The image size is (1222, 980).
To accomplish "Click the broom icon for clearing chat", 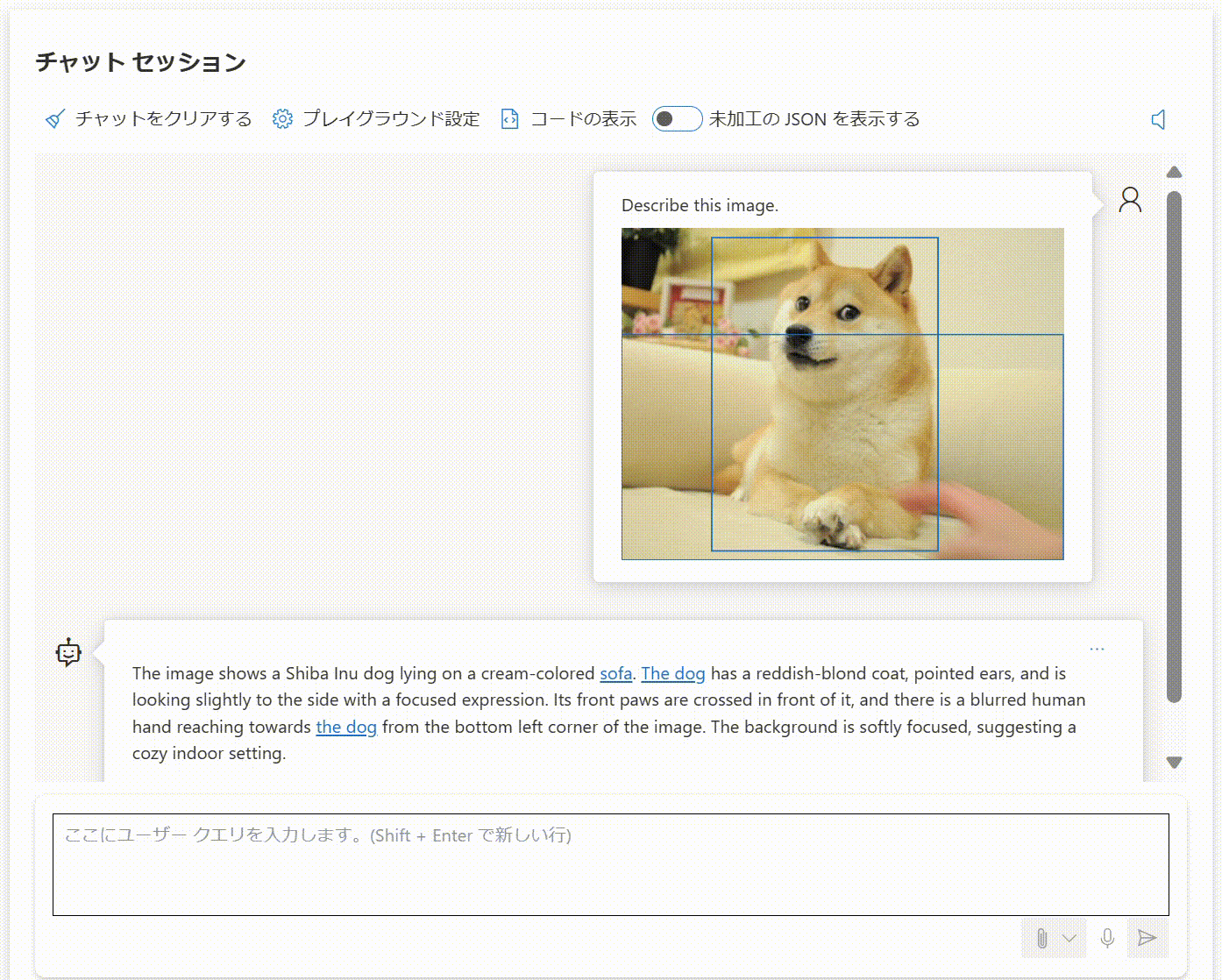I will [x=55, y=119].
